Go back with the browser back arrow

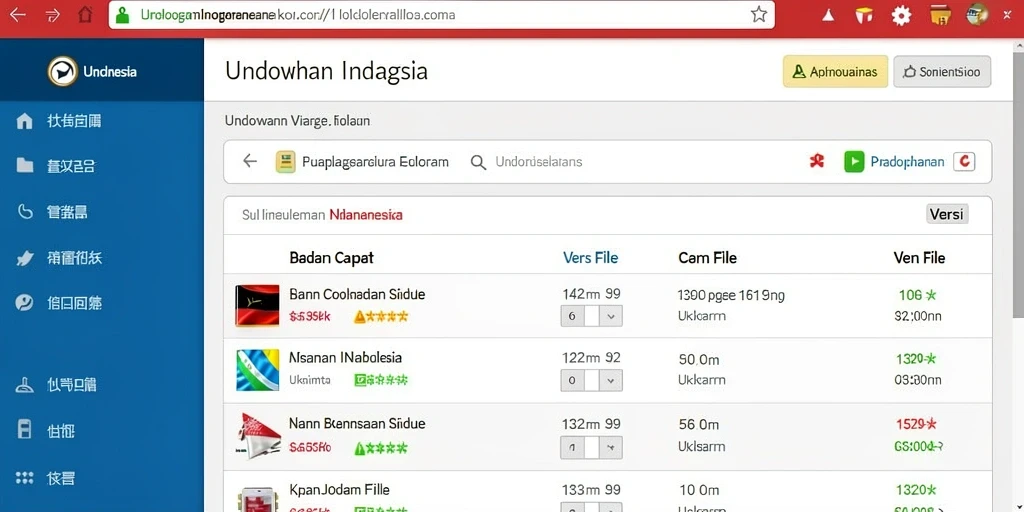18,14
